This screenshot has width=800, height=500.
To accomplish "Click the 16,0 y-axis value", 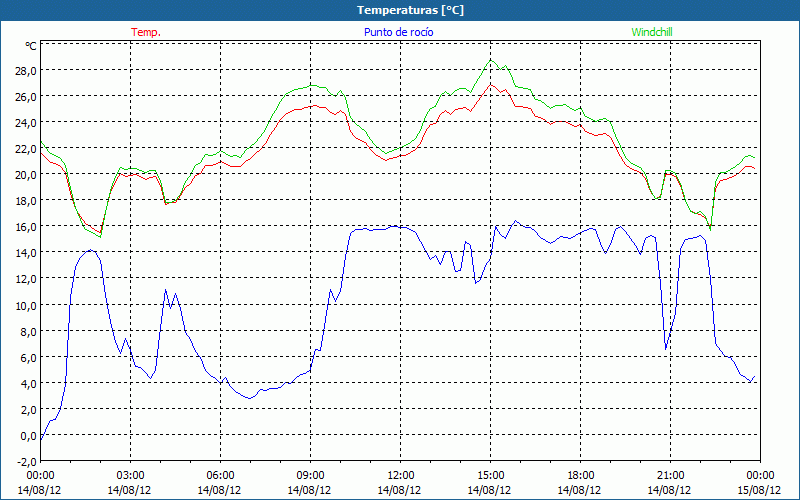I will pyautogui.click(x=26, y=226).
